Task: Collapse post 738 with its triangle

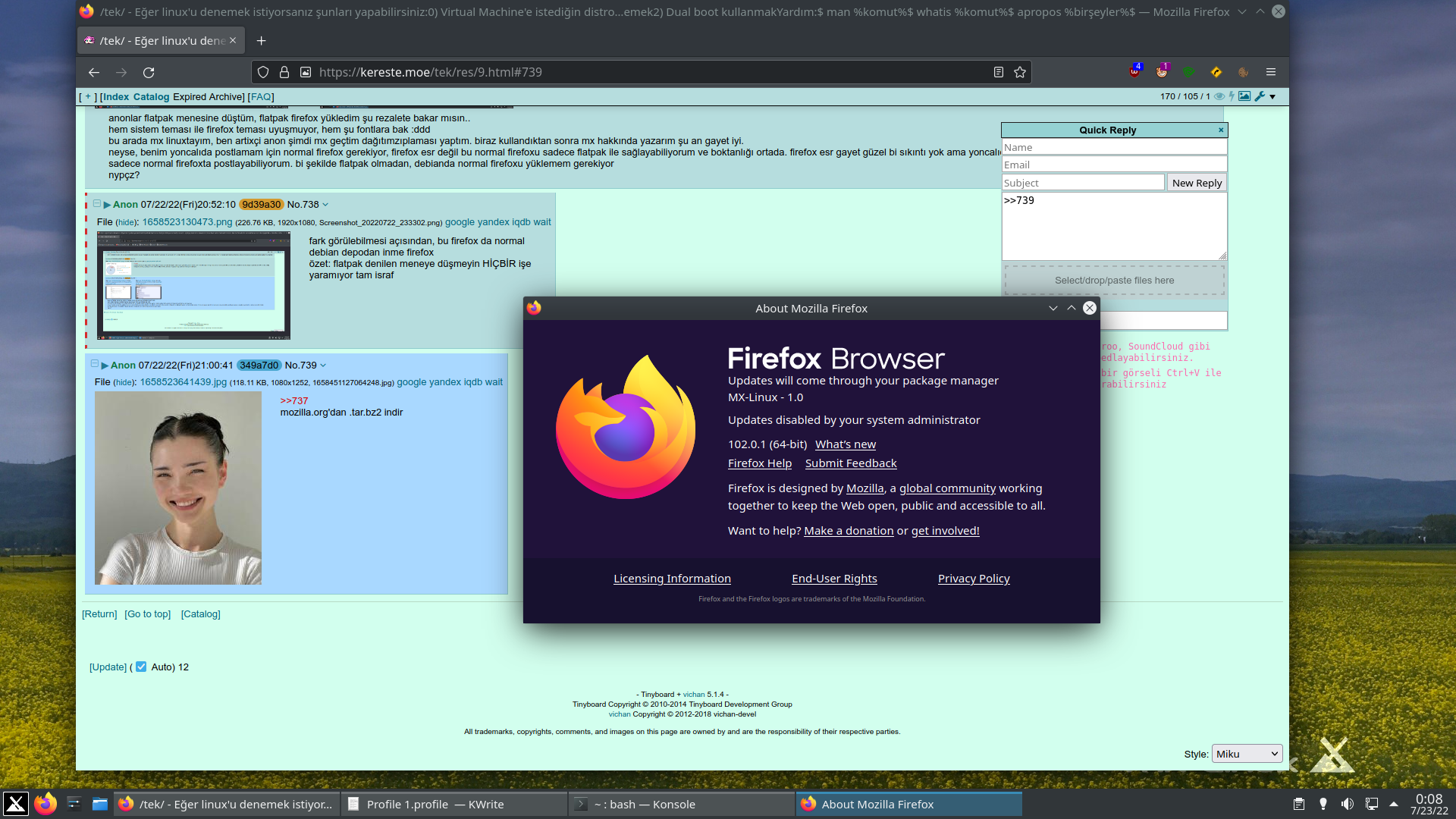Action: 108,205
